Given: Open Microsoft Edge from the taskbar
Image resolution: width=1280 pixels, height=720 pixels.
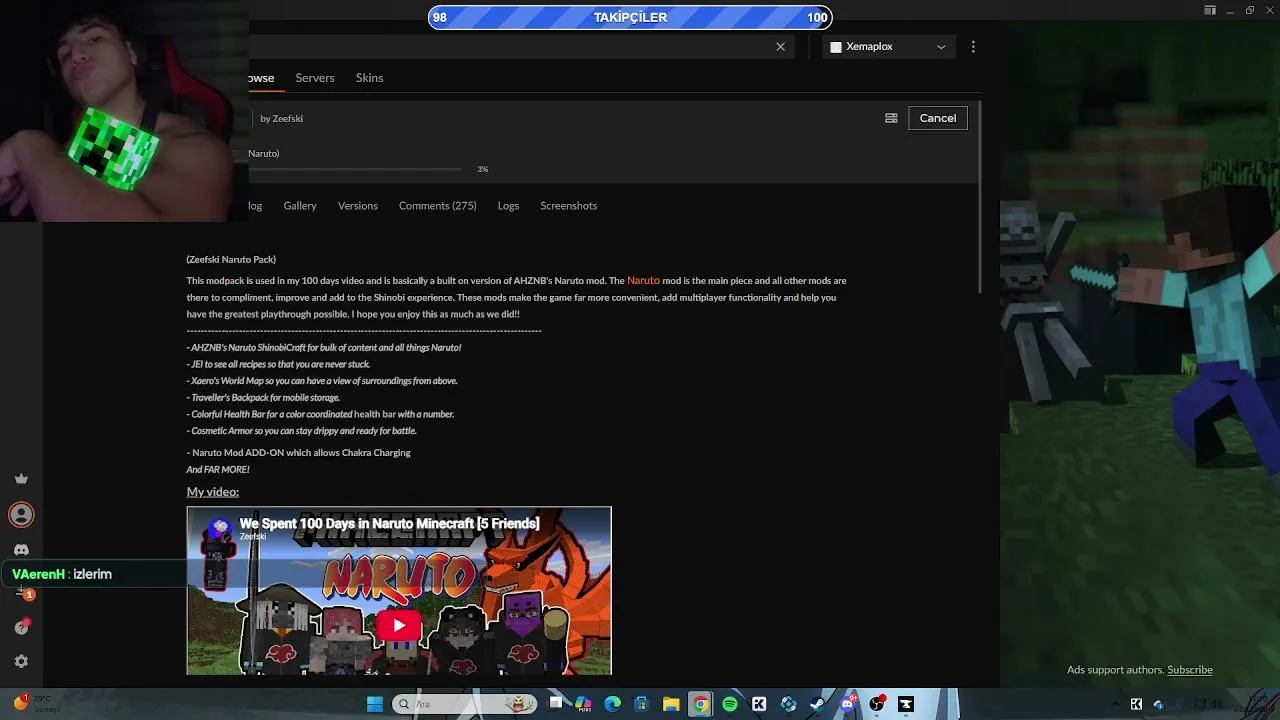Looking at the screenshot, I should point(612,704).
